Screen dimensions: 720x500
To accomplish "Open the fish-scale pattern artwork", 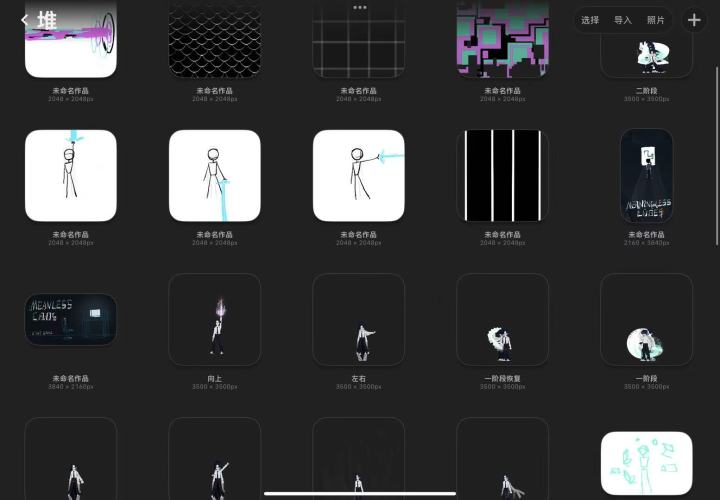I will (x=215, y=39).
